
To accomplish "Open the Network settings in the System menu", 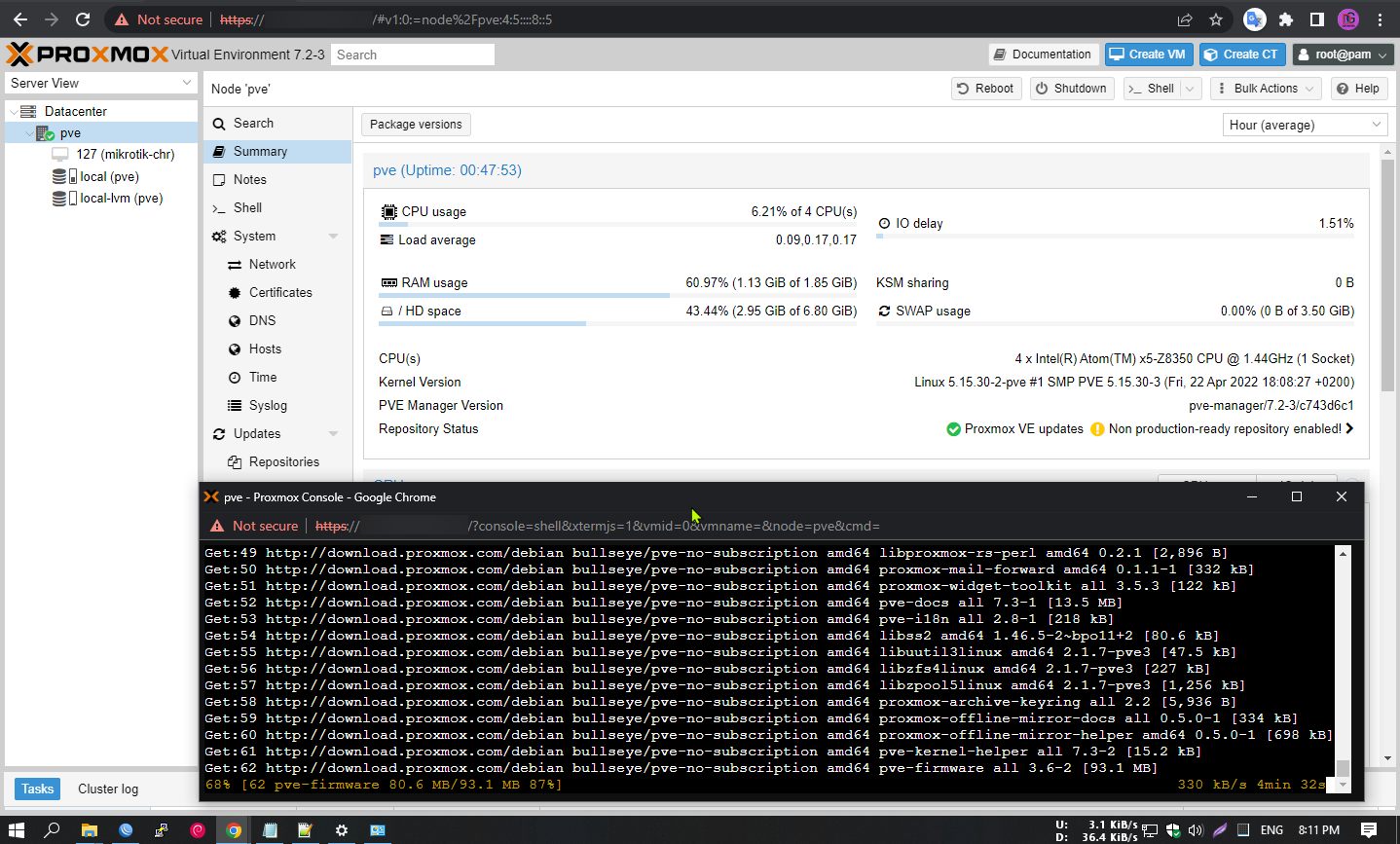I will pos(274,264).
